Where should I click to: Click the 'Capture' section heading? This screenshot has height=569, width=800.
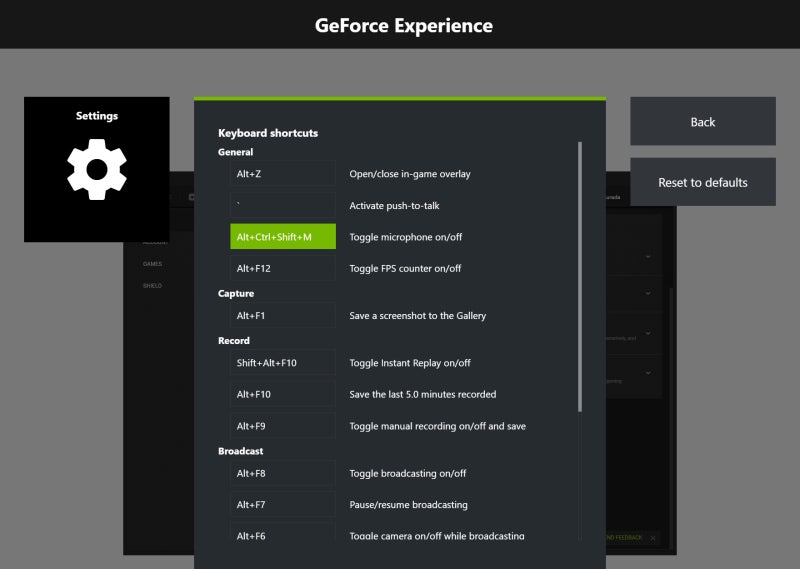coord(236,293)
